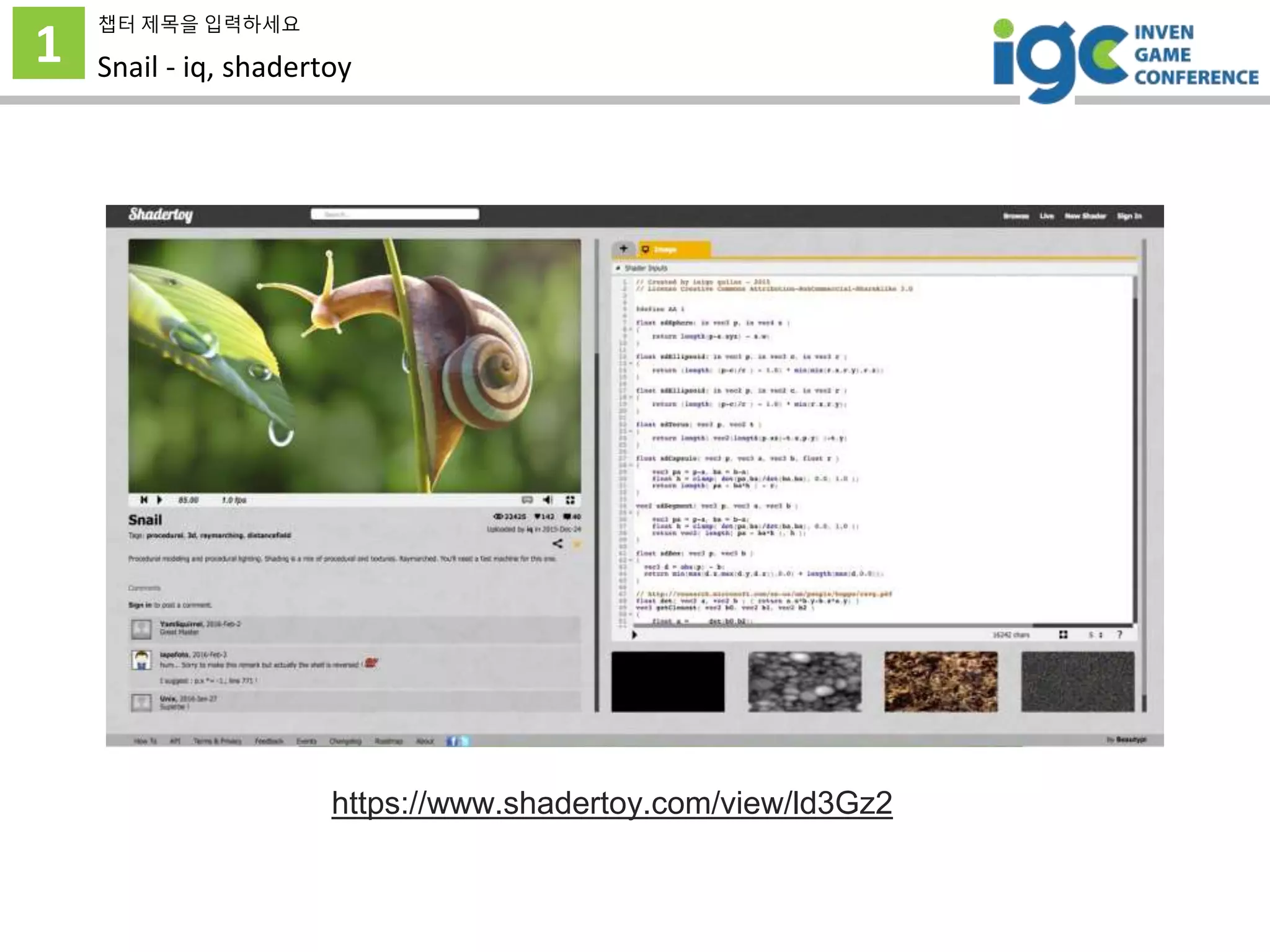Image resolution: width=1270 pixels, height=952 pixels.
Task: Open the Roadmap footer link
Action: (x=389, y=741)
